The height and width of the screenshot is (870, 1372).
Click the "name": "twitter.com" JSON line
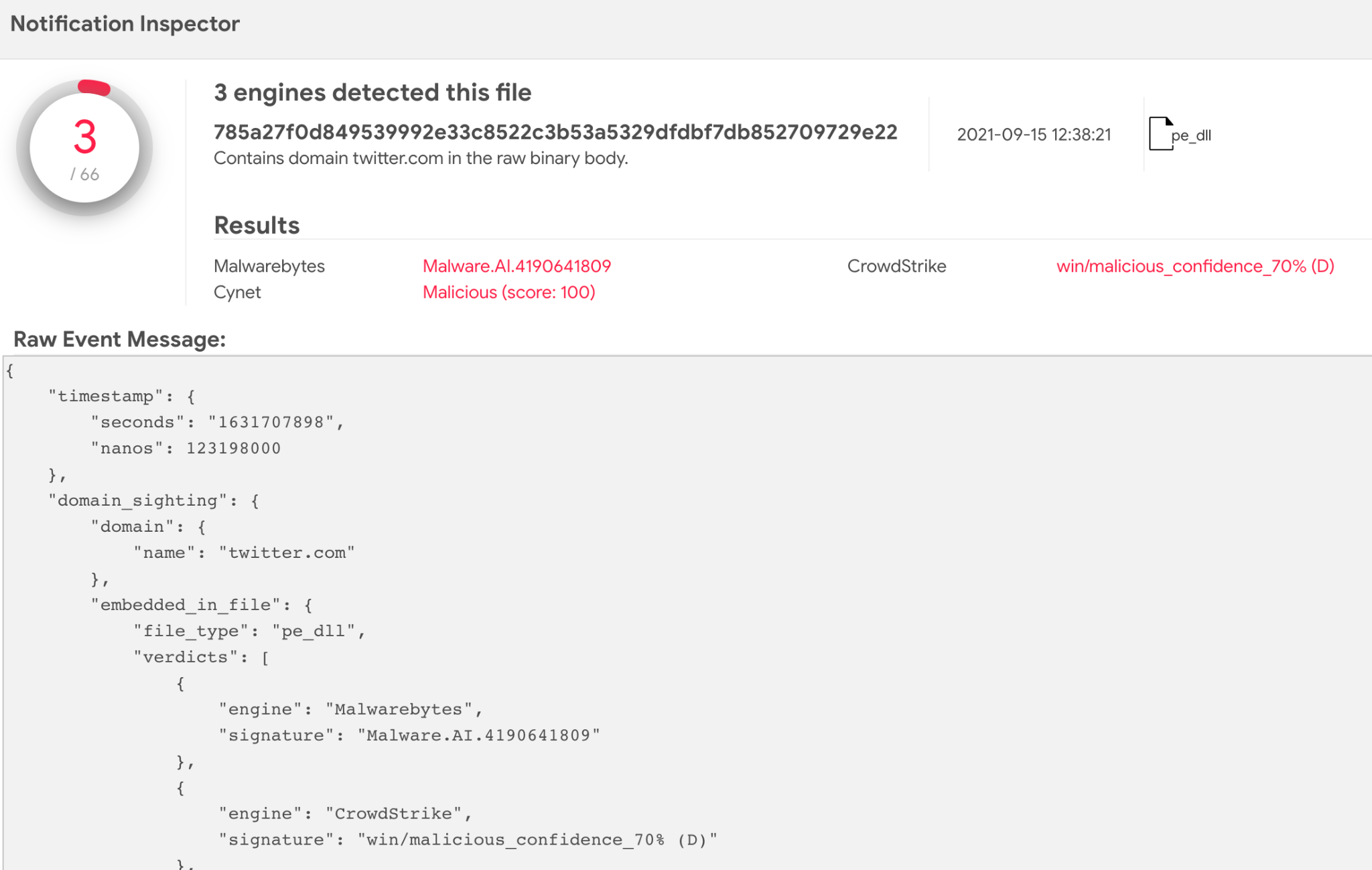click(x=244, y=553)
